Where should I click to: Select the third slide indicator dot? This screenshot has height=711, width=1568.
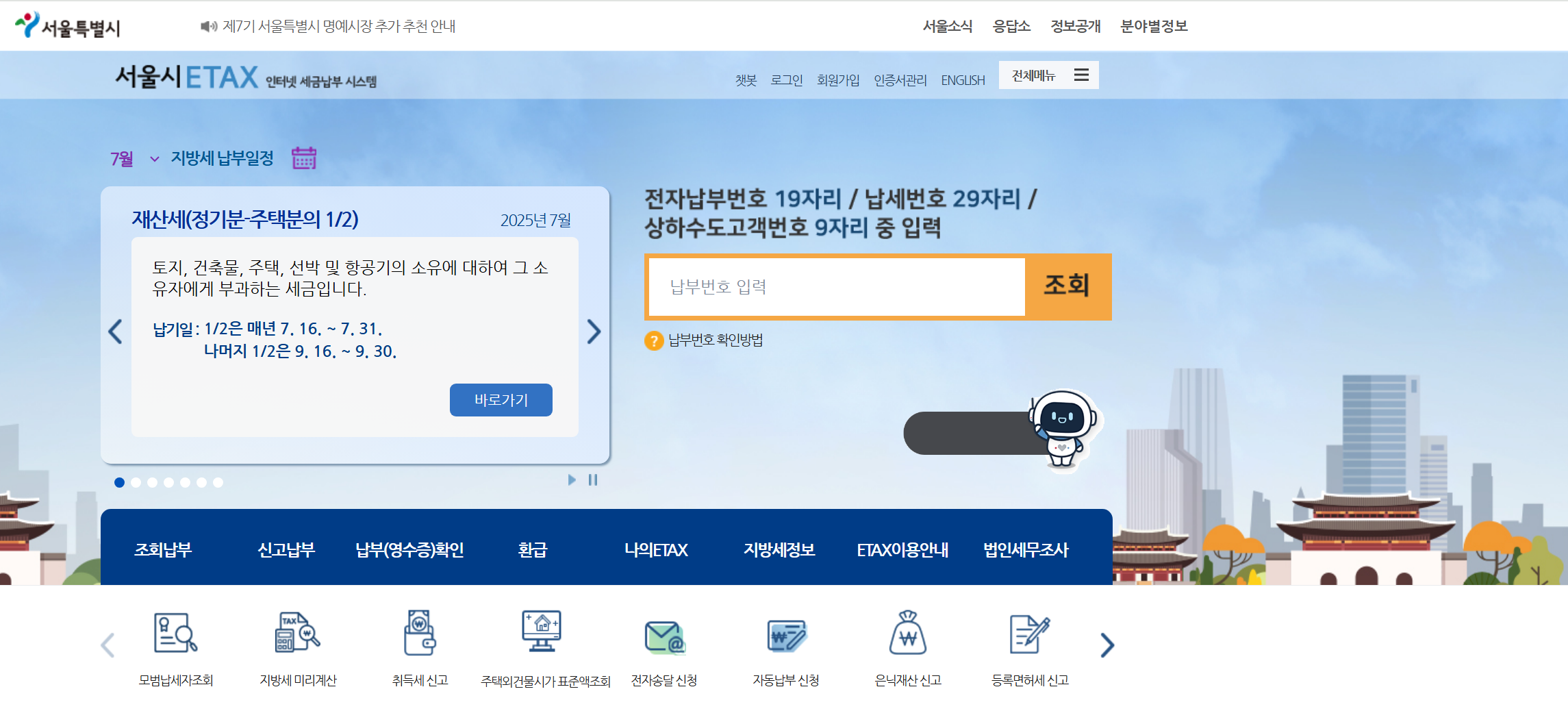(152, 482)
